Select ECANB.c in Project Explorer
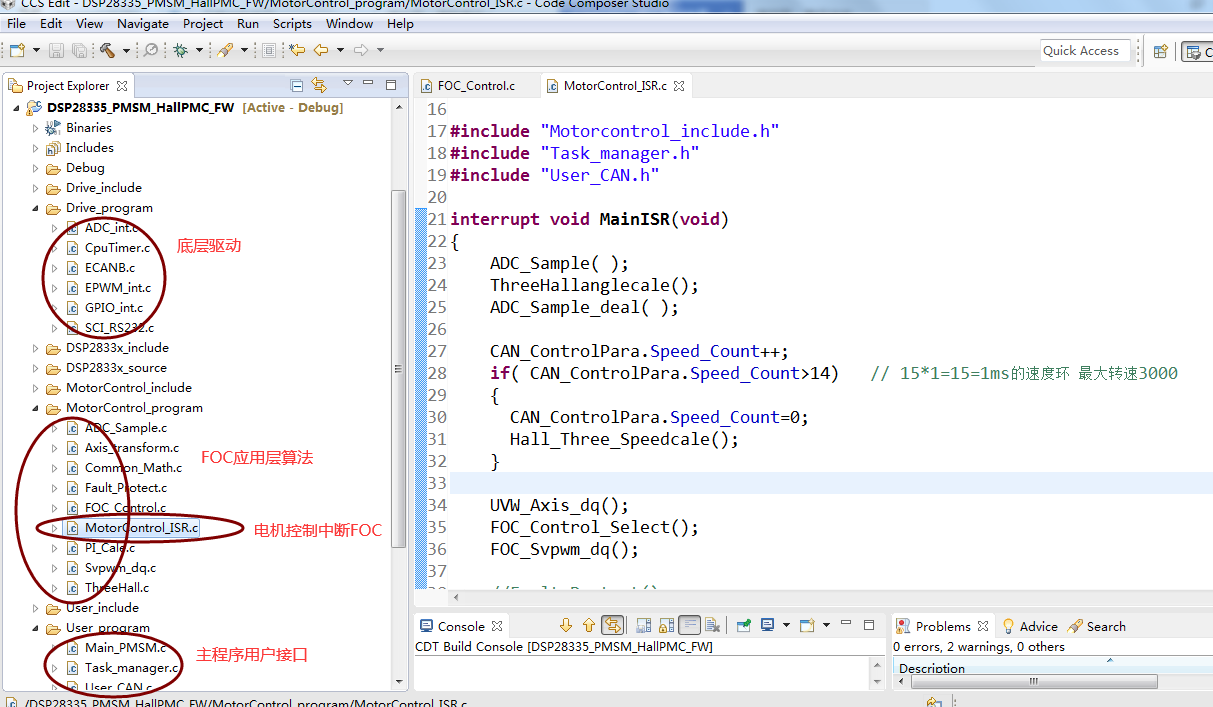Viewport: 1213px width, 707px height. tap(109, 268)
